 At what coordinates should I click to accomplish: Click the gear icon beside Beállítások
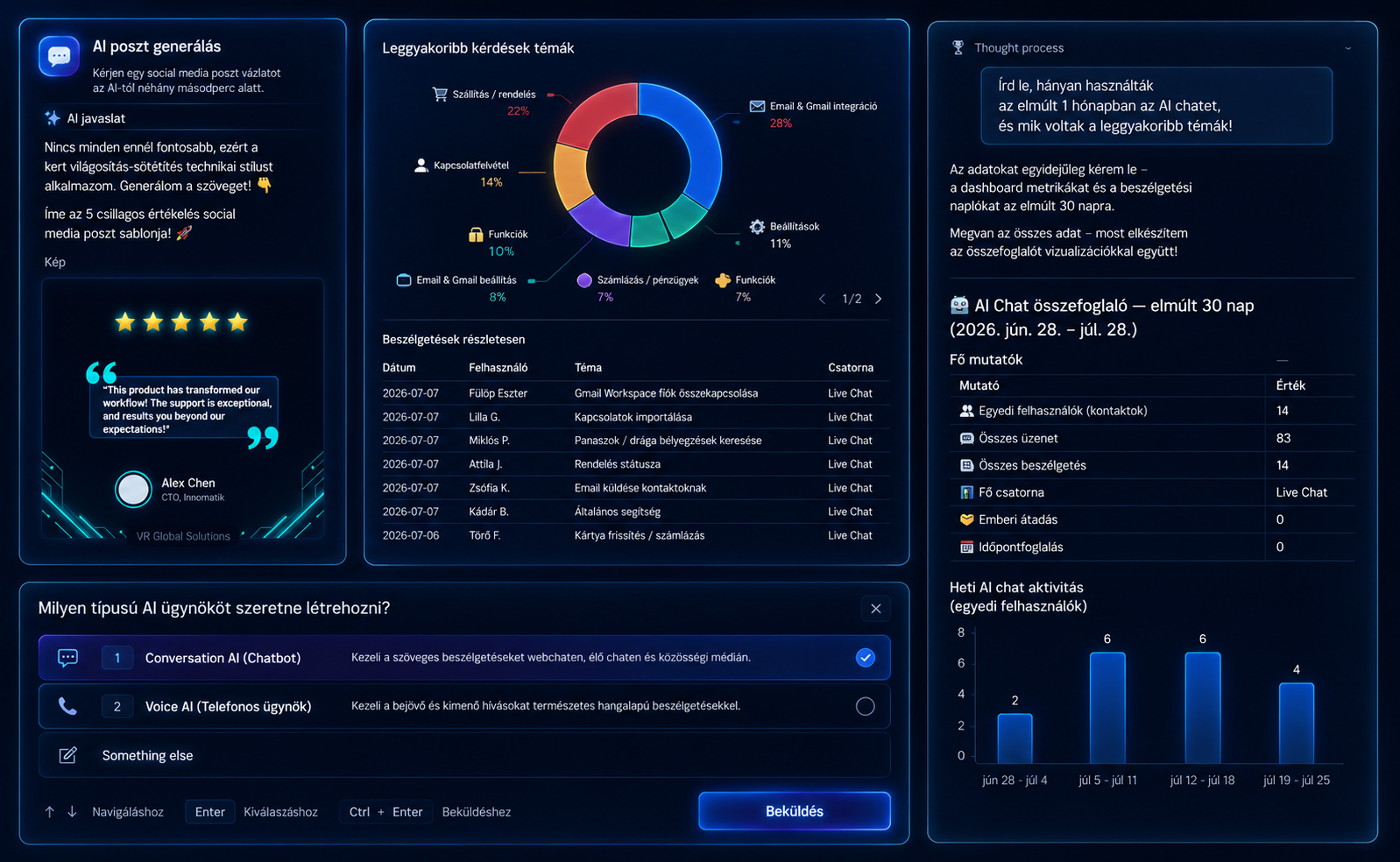tap(757, 227)
